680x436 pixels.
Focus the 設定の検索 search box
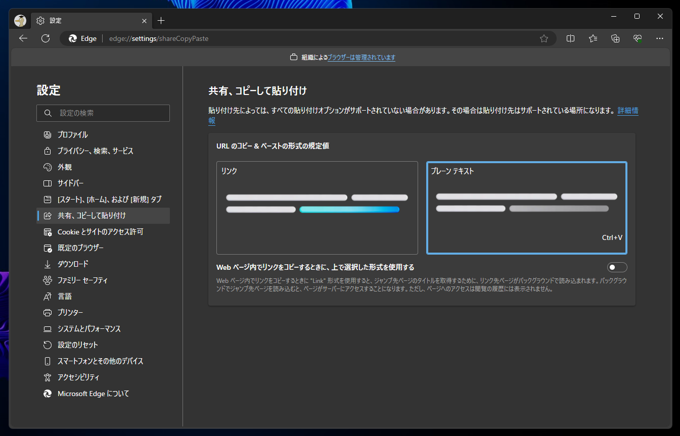coord(103,113)
